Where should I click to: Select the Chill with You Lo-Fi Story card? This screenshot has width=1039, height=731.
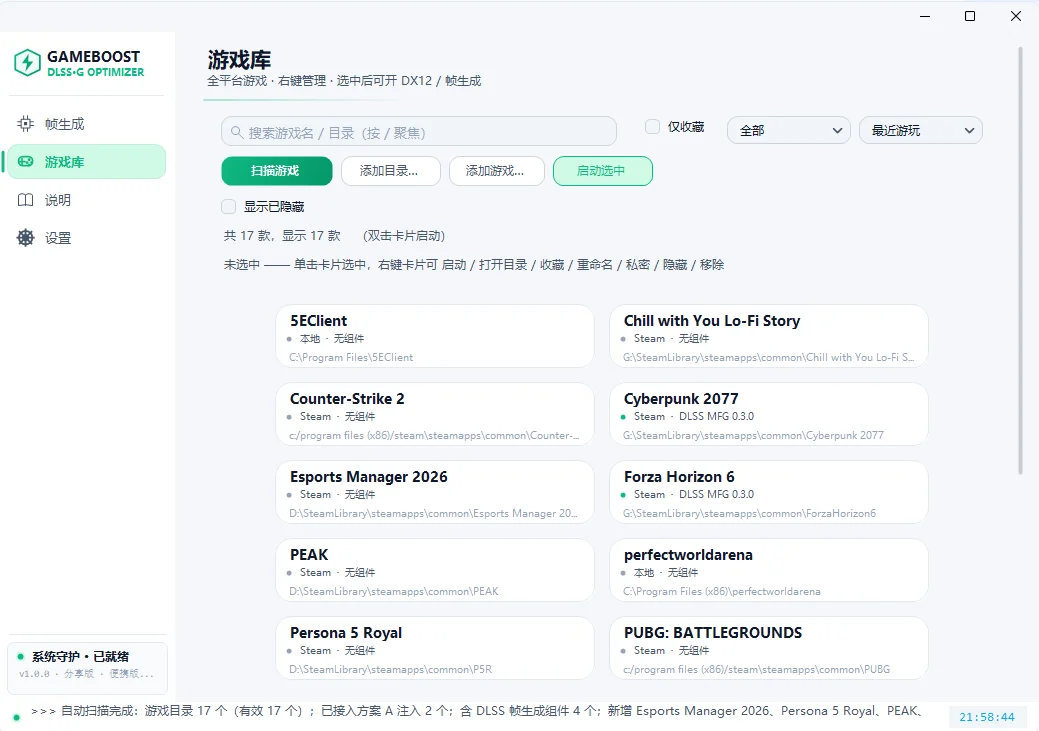769,336
